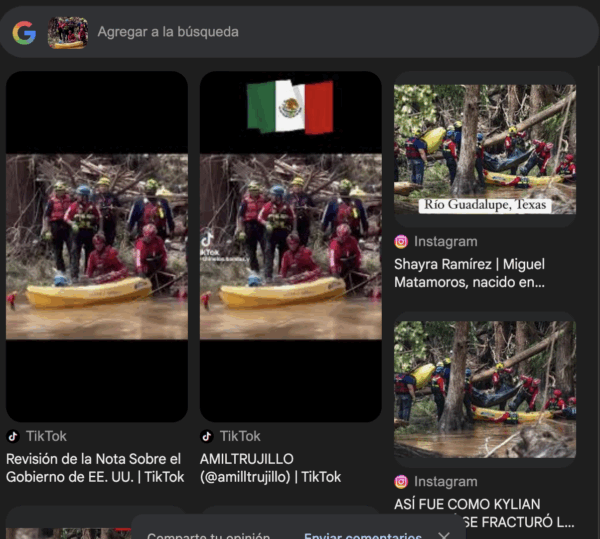The width and height of the screenshot is (600, 539).
Task: Open the first TikTok rescue boat image
Action: [97, 247]
